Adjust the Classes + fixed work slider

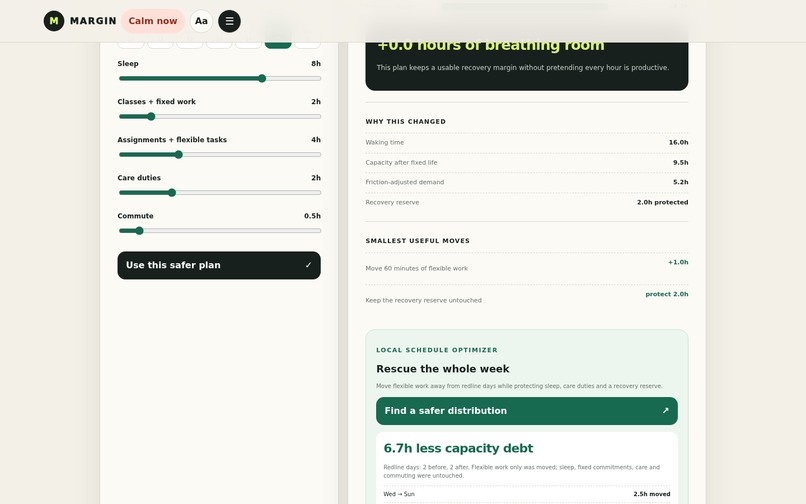pos(219,116)
